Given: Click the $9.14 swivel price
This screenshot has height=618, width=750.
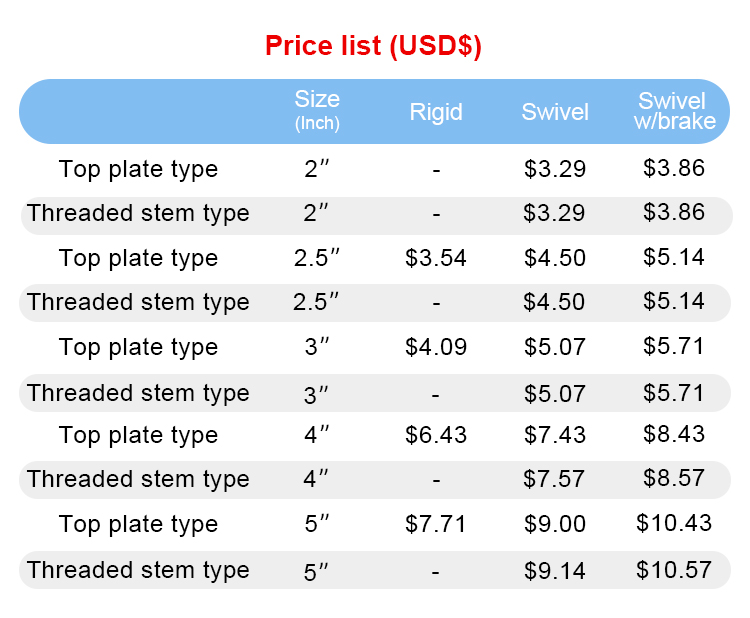Looking at the screenshot, I should (x=555, y=571).
